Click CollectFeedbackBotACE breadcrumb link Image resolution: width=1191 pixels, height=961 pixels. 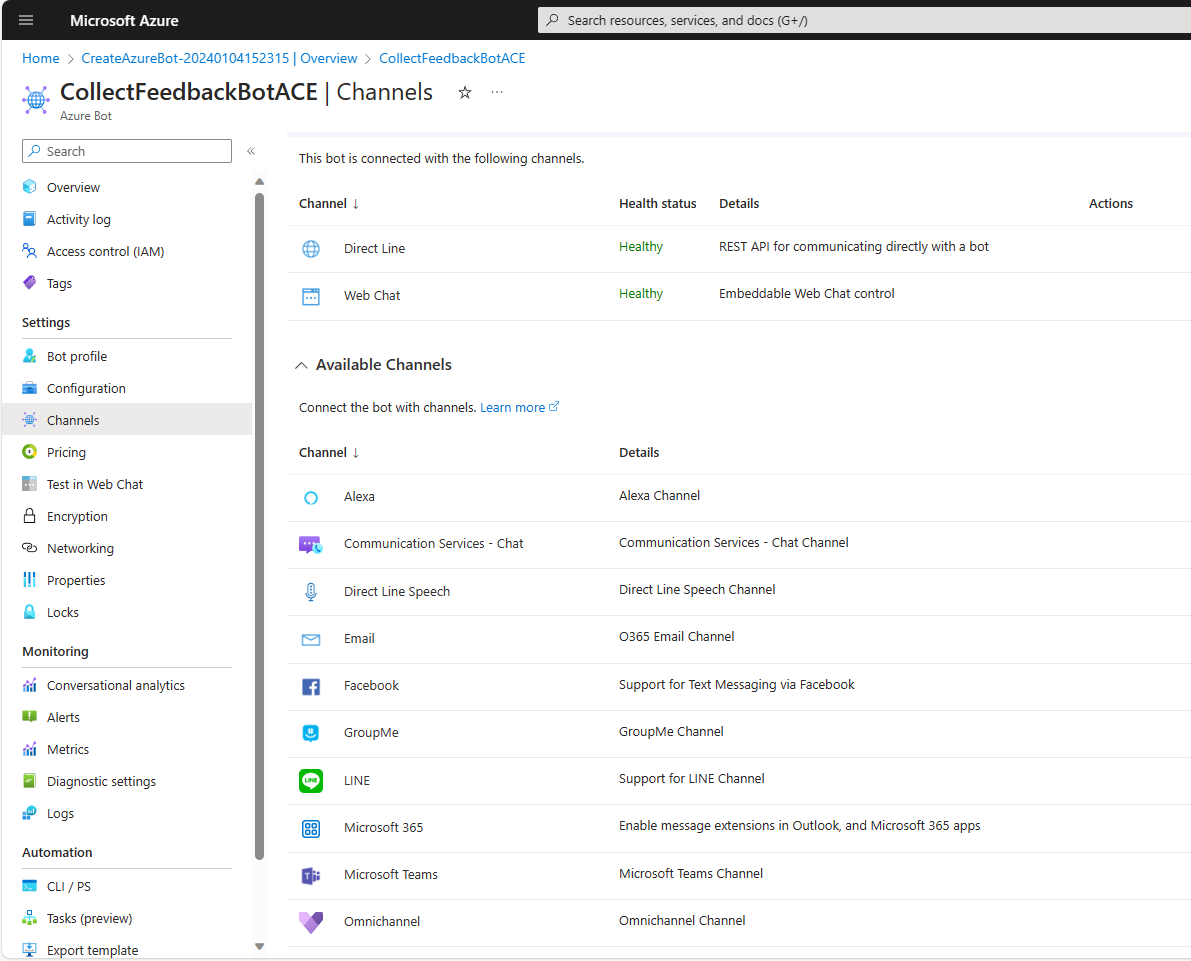[x=452, y=58]
